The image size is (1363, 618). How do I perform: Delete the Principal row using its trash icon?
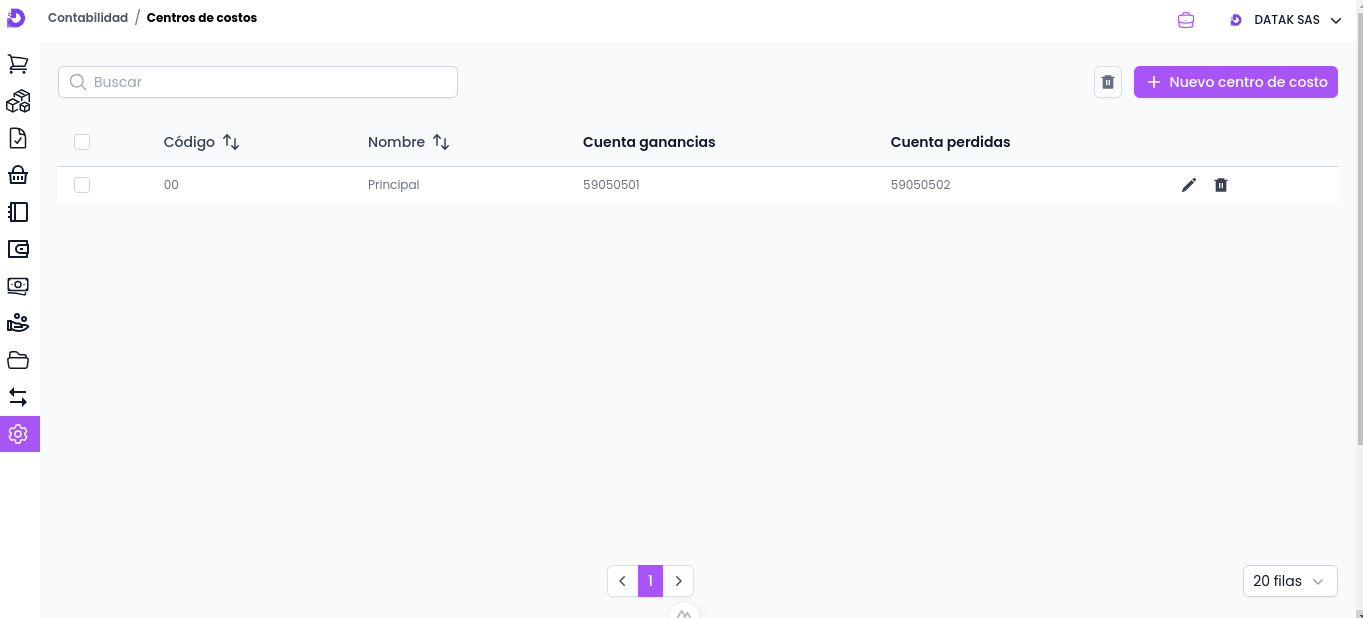tap(1220, 185)
